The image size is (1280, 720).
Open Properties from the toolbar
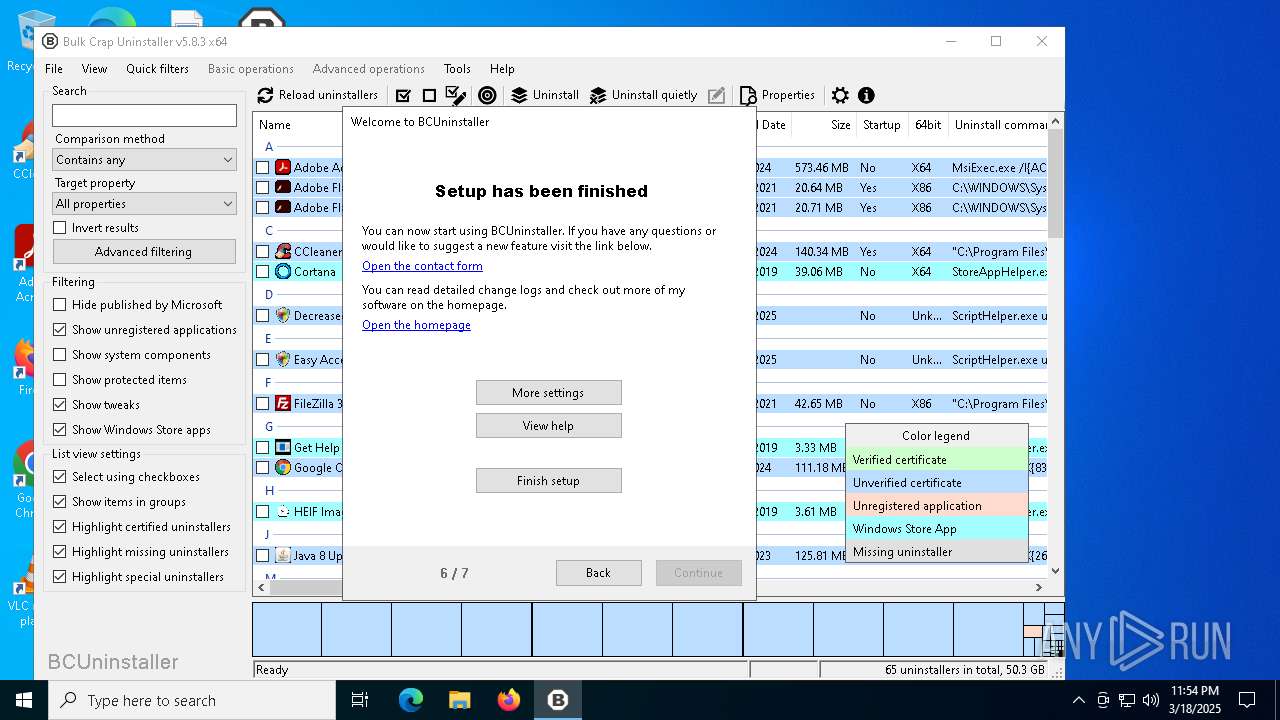click(777, 95)
